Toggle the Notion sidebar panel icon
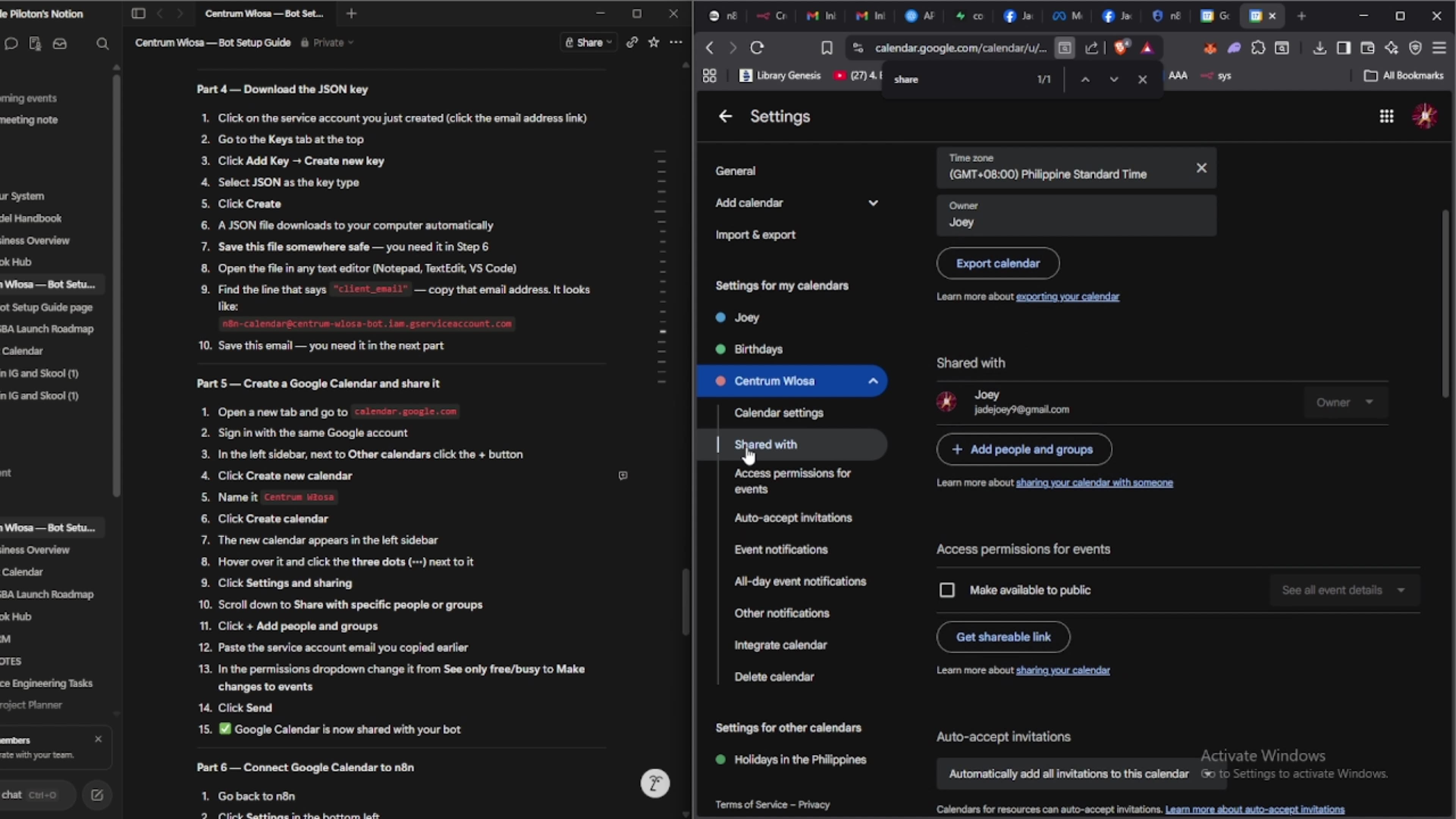The width and height of the screenshot is (1456, 819). (138, 14)
